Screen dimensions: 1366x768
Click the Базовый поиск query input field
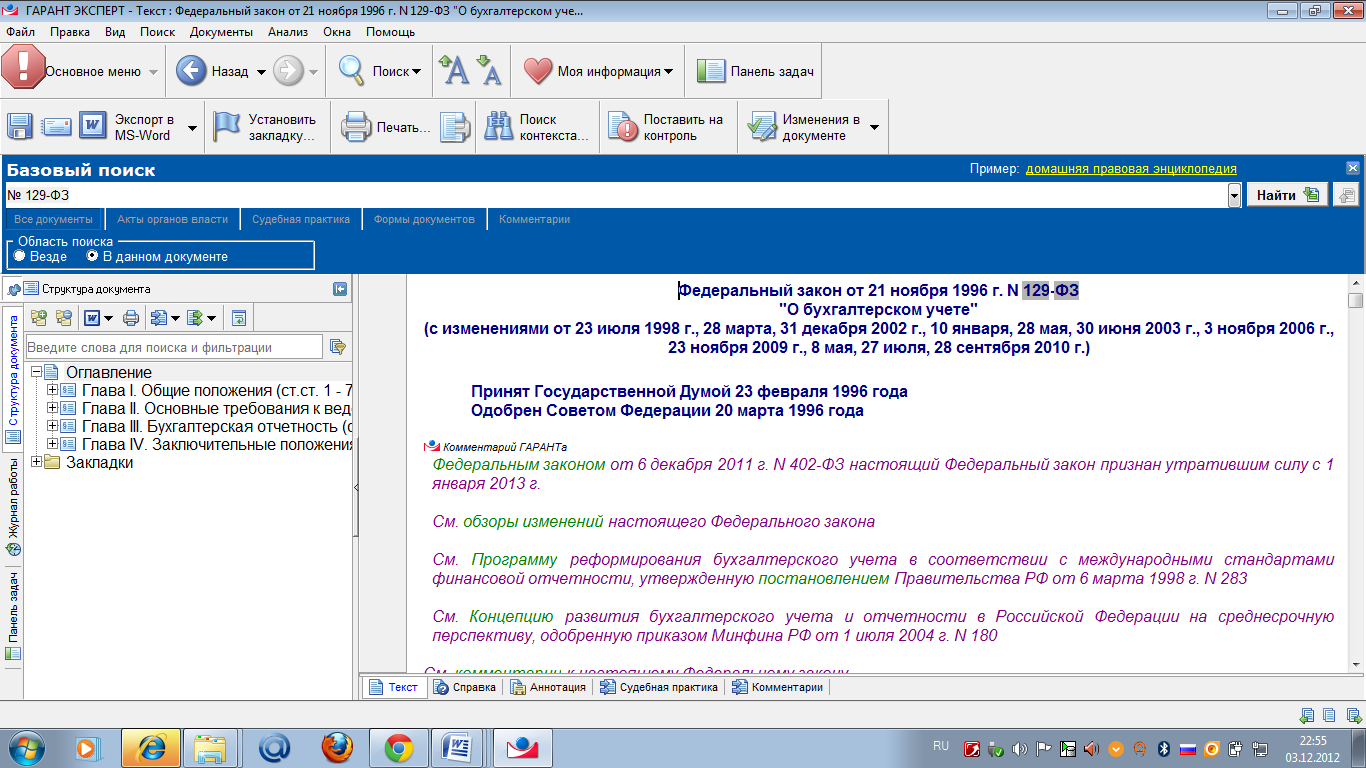(615, 195)
